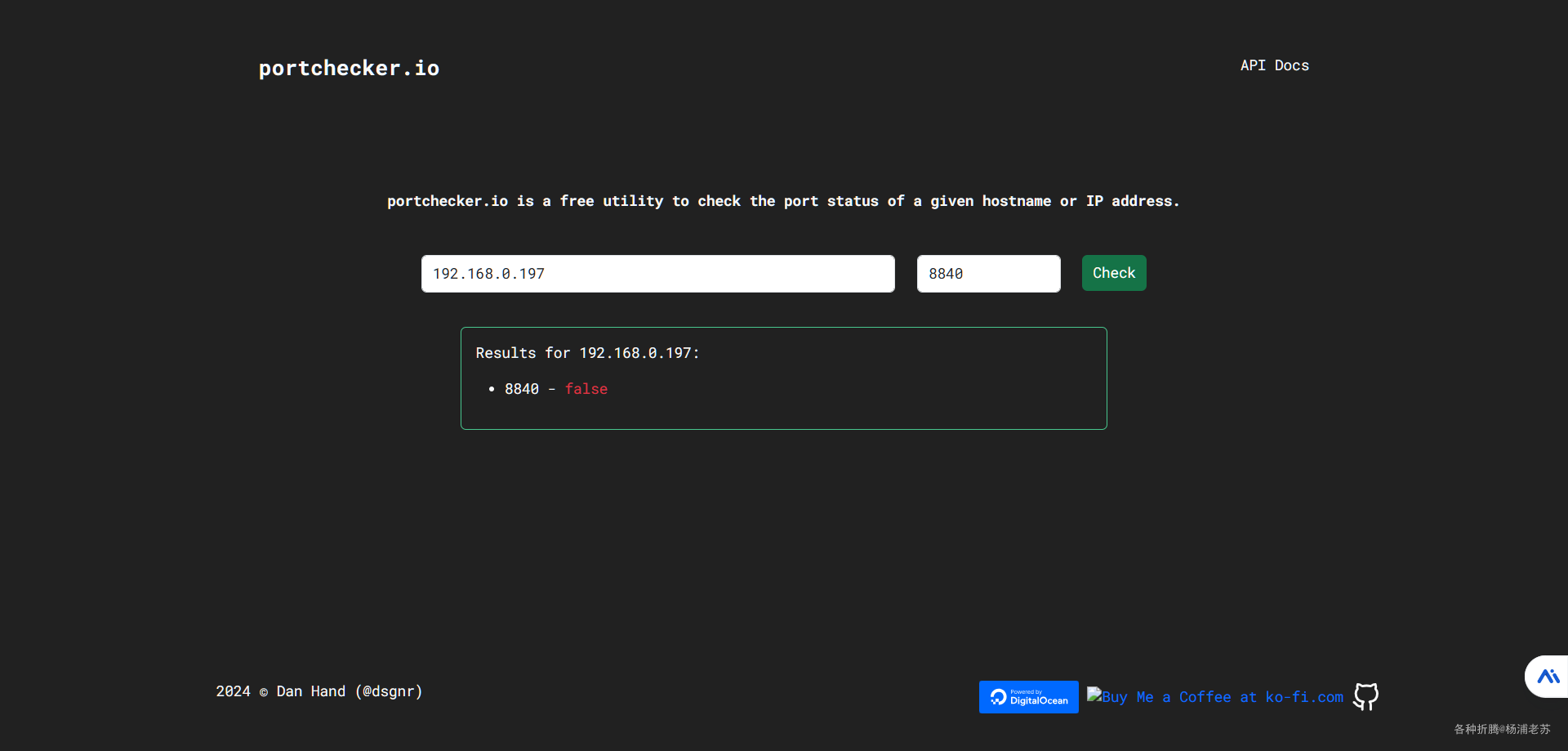This screenshot has width=1568, height=751.
Task: Go to portchecker.io home logo
Action: [349, 68]
